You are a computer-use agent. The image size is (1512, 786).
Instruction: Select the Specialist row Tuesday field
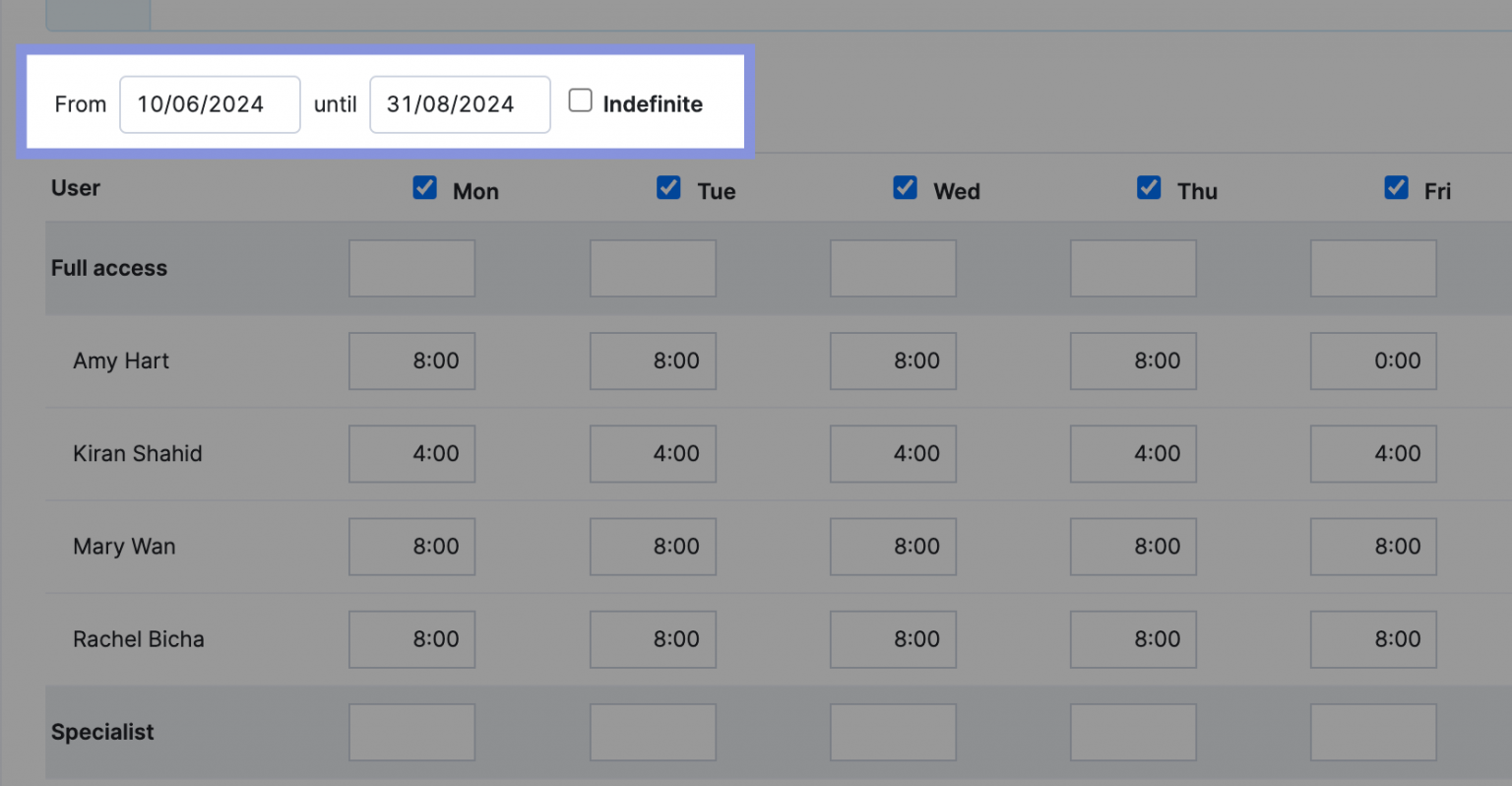(653, 732)
